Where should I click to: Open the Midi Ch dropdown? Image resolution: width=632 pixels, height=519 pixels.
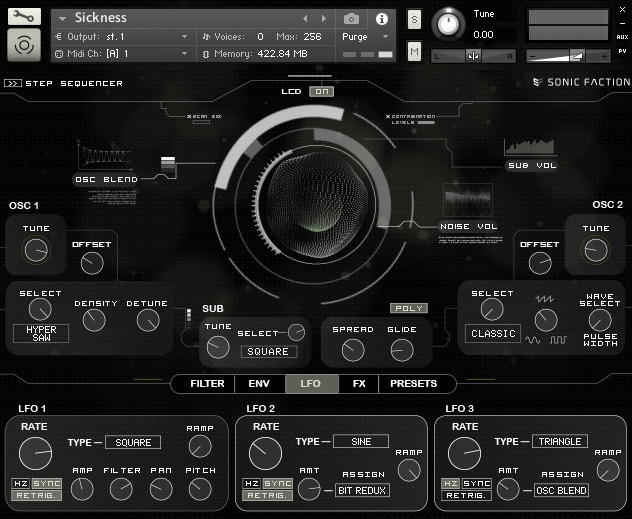click(x=124, y=54)
